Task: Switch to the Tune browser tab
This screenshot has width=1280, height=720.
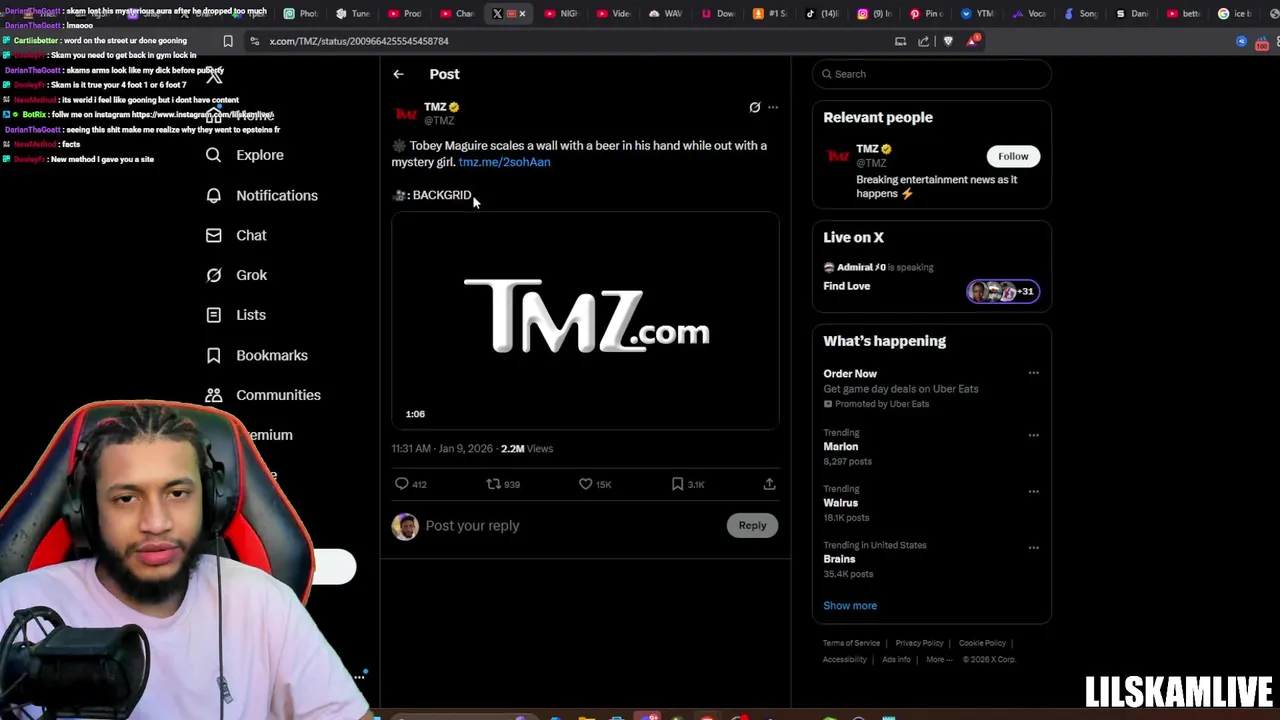Action: (x=353, y=14)
